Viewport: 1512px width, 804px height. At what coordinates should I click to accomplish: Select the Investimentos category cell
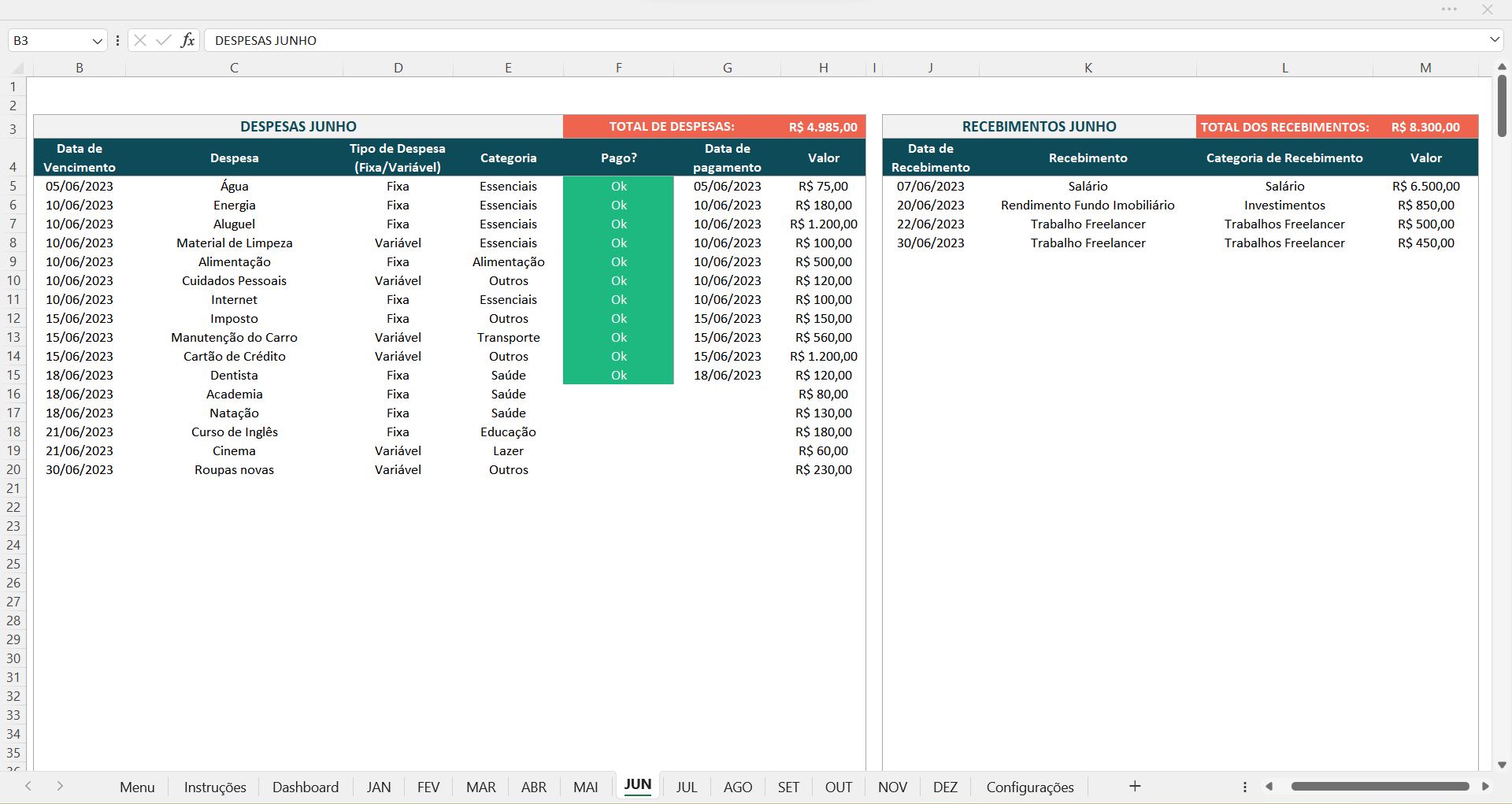pyautogui.click(x=1284, y=205)
